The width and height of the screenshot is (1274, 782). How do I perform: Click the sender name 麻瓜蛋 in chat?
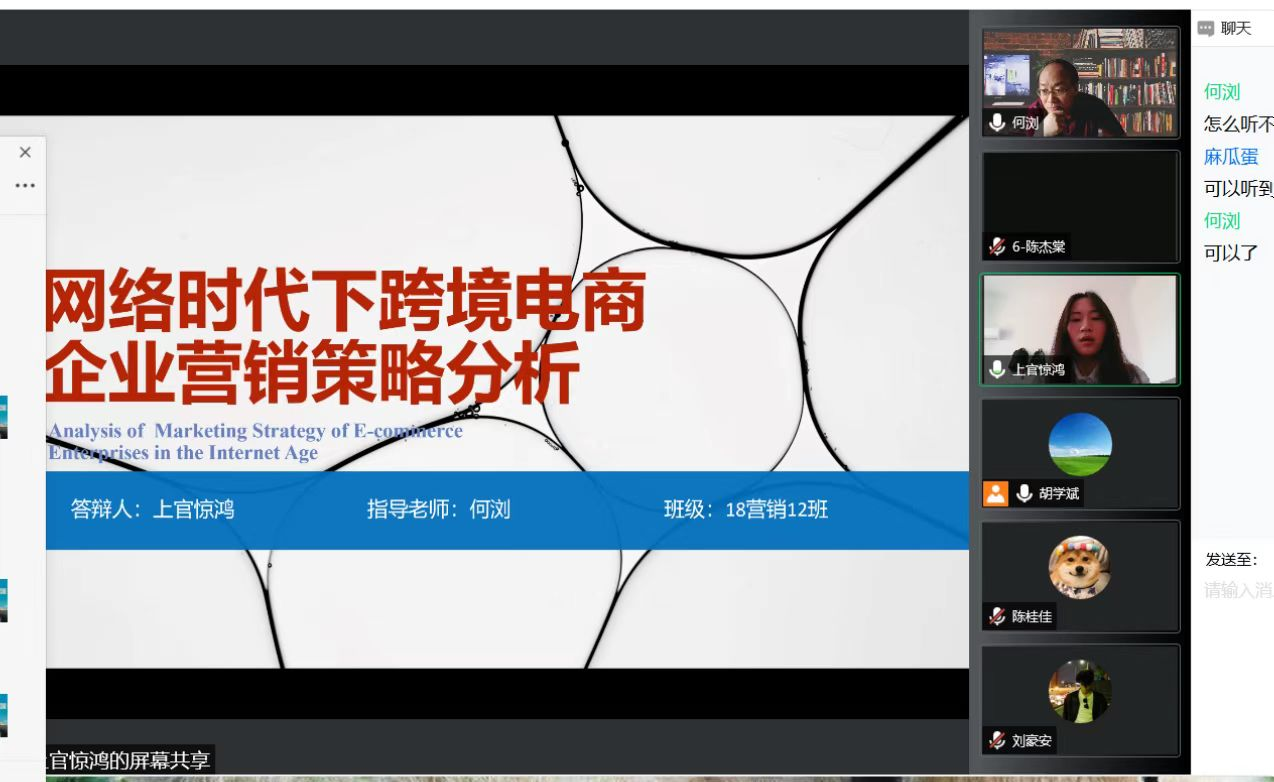pos(1231,156)
